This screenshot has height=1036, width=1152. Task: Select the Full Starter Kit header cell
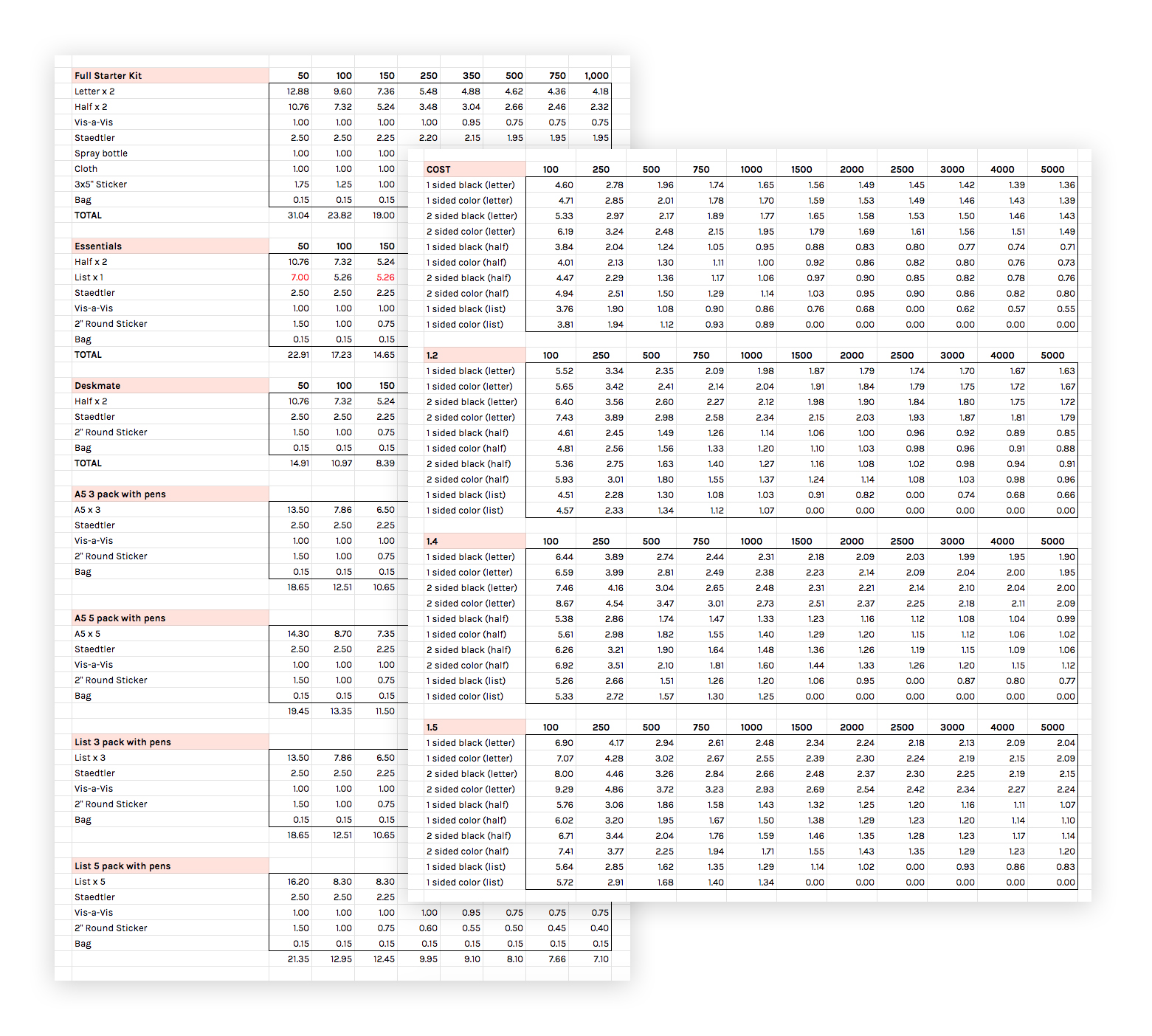(x=170, y=75)
